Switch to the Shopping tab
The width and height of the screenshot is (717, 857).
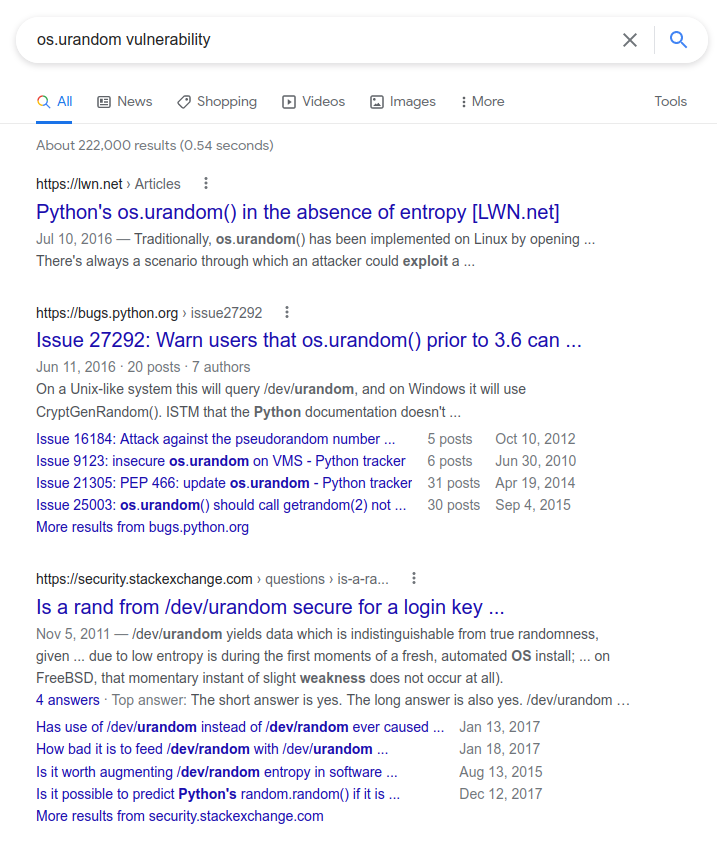click(x=217, y=102)
